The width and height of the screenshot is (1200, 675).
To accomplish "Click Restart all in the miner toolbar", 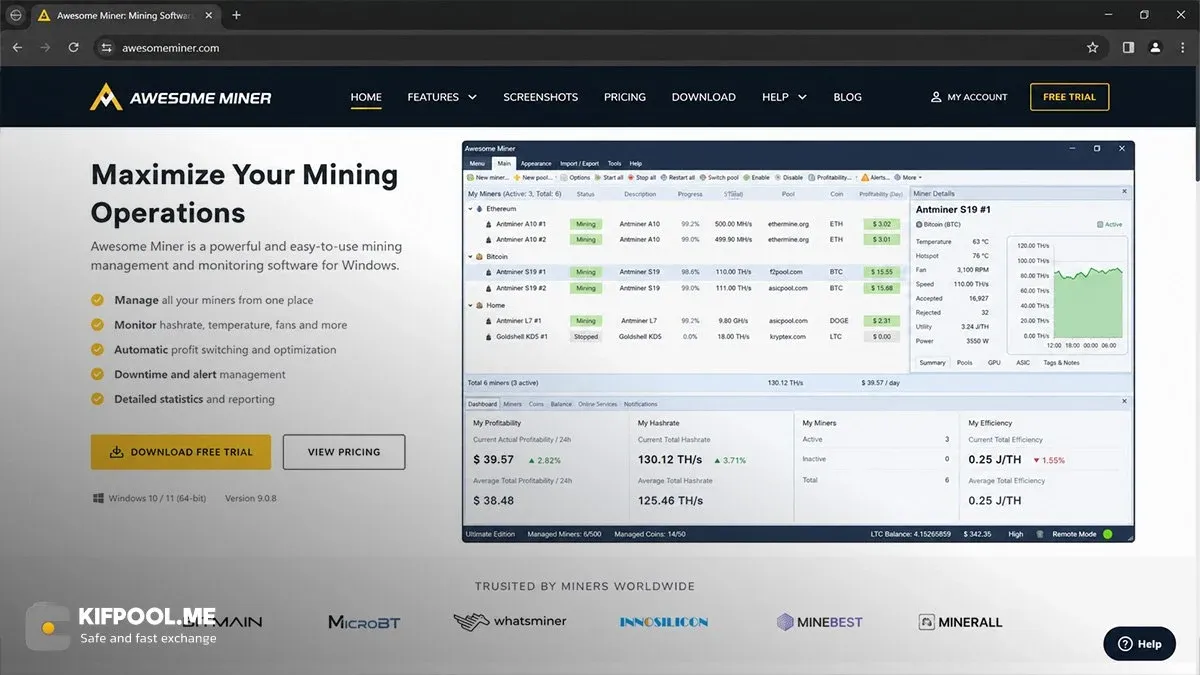I will pos(678,177).
